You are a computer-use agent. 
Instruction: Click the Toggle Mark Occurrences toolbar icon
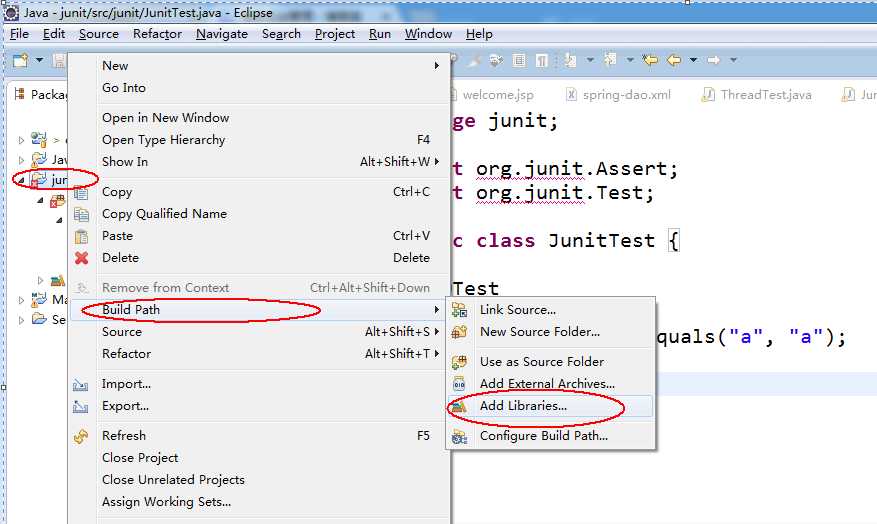pos(474,60)
